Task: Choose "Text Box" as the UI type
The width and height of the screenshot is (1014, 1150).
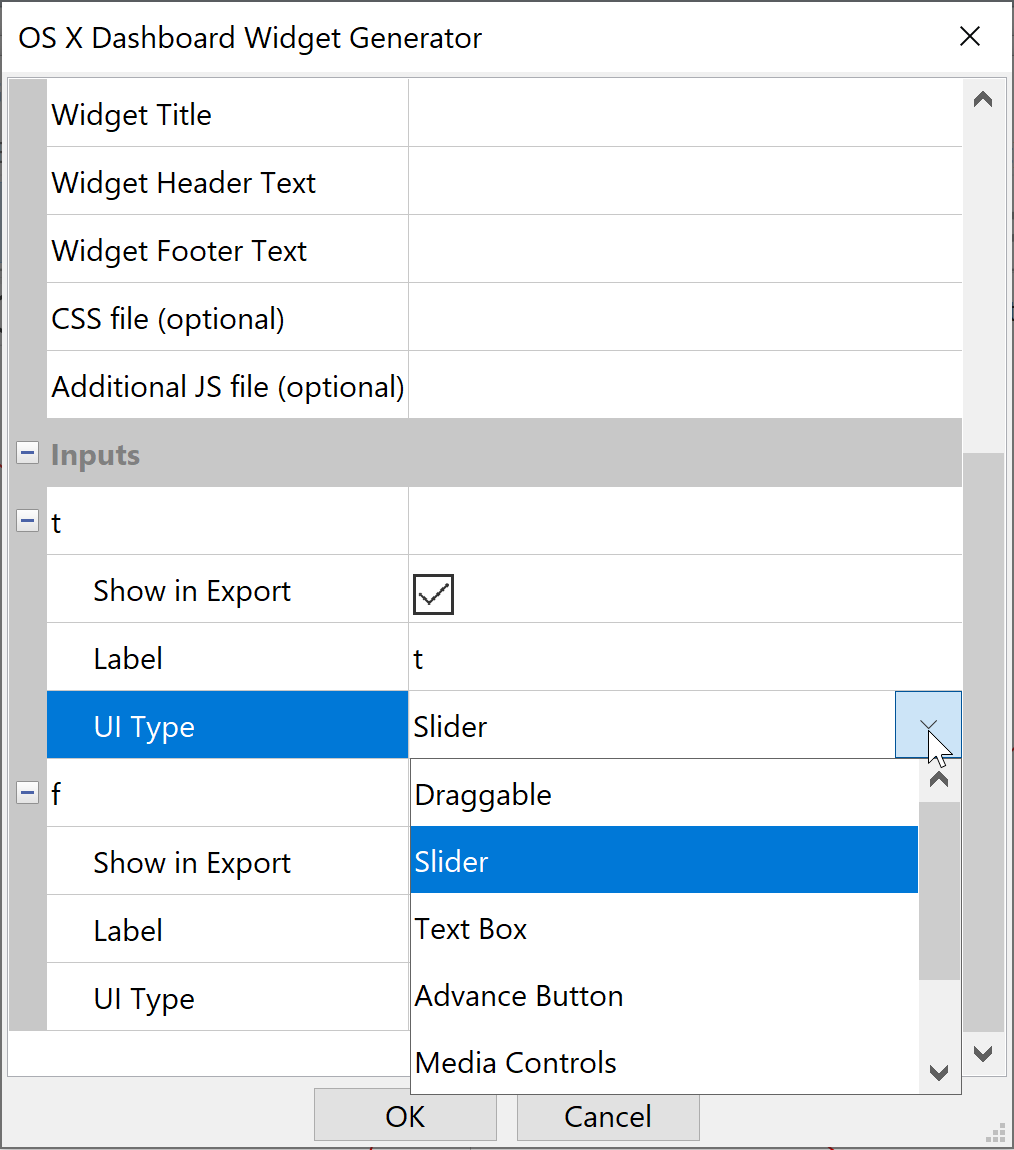Action: point(470,928)
